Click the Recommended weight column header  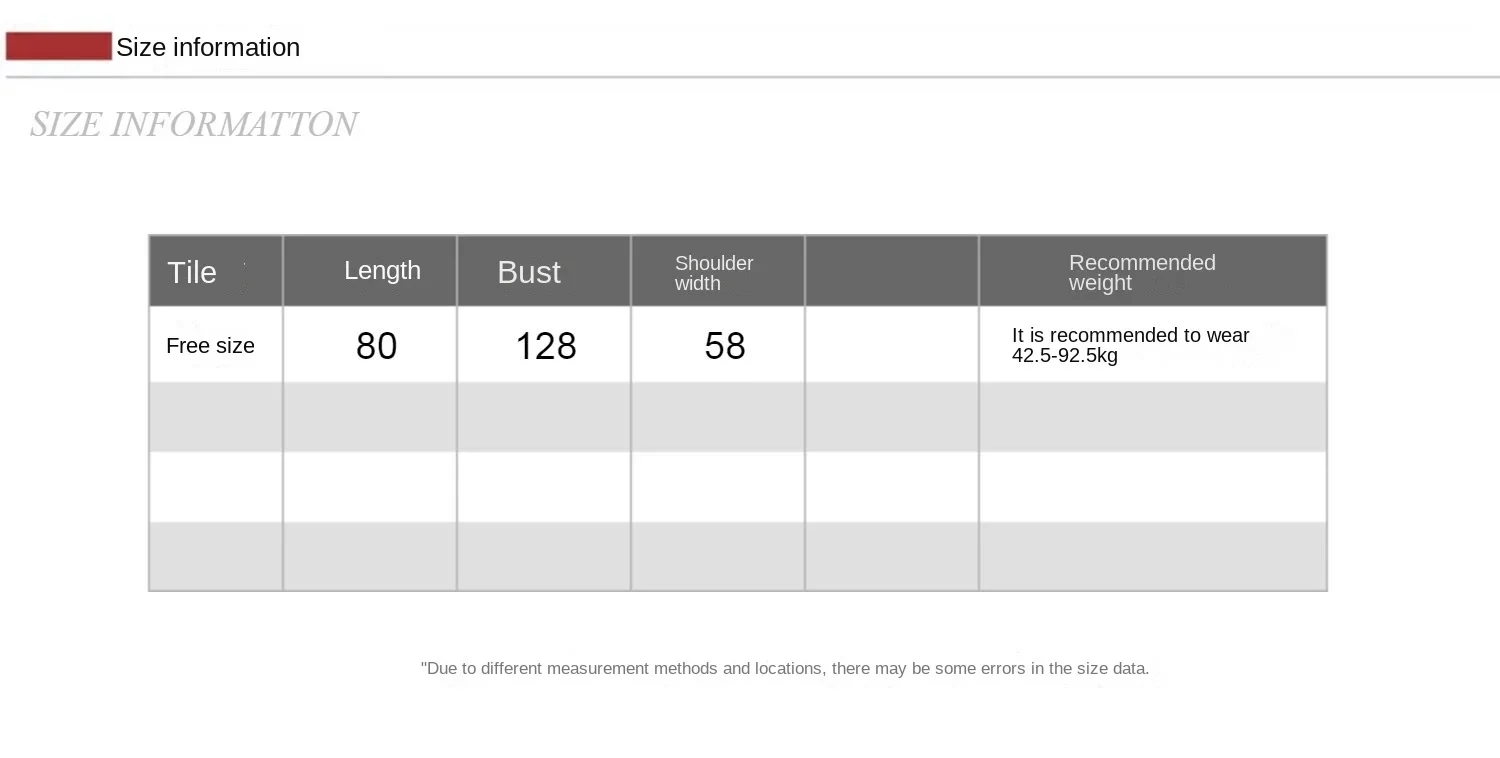click(1142, 272)
